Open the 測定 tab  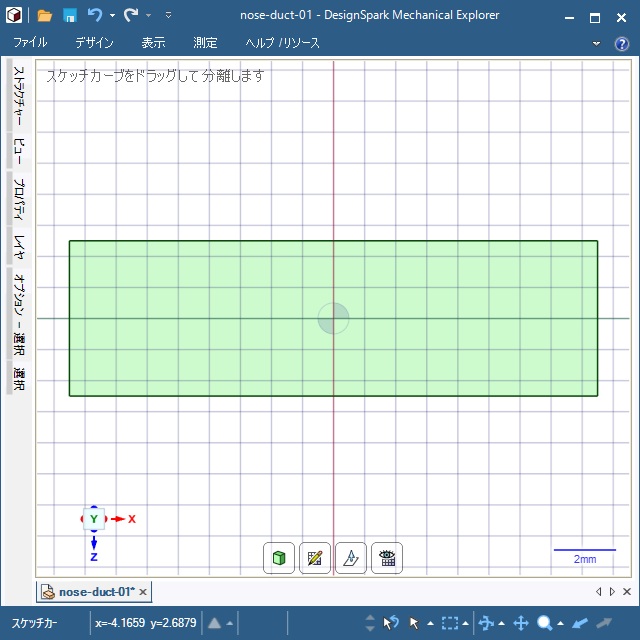205,43
